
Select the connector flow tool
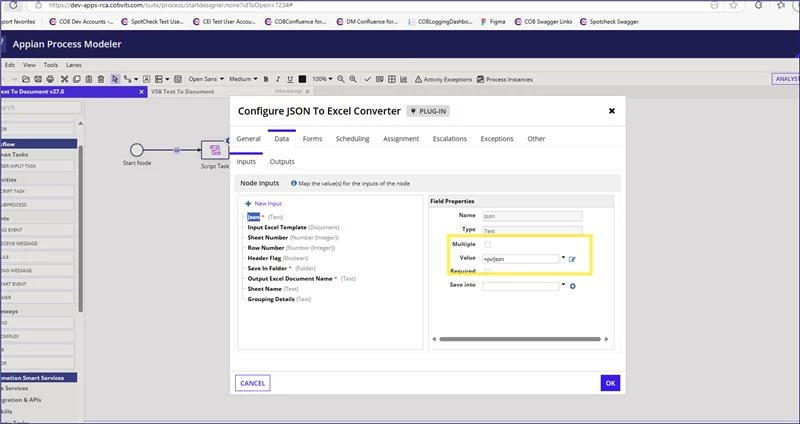coord(128,79)
